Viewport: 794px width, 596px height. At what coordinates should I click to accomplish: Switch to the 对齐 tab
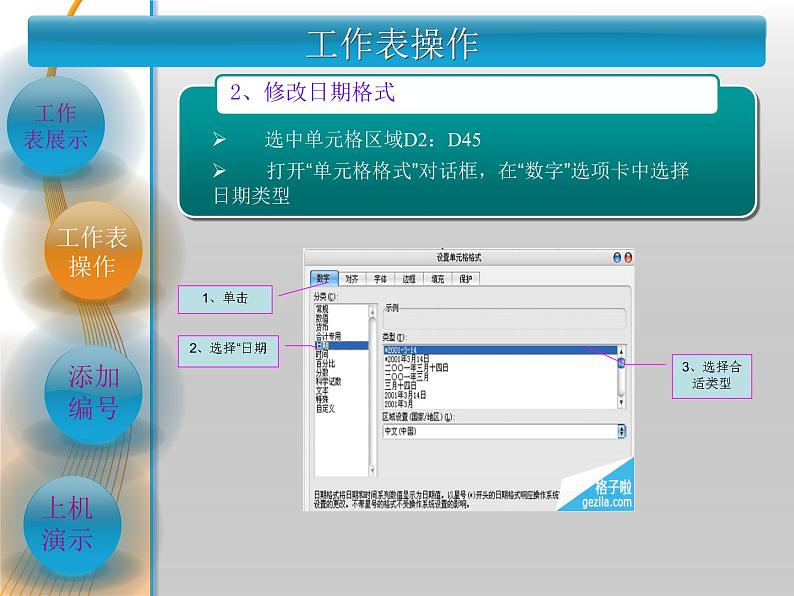point(351,279)
